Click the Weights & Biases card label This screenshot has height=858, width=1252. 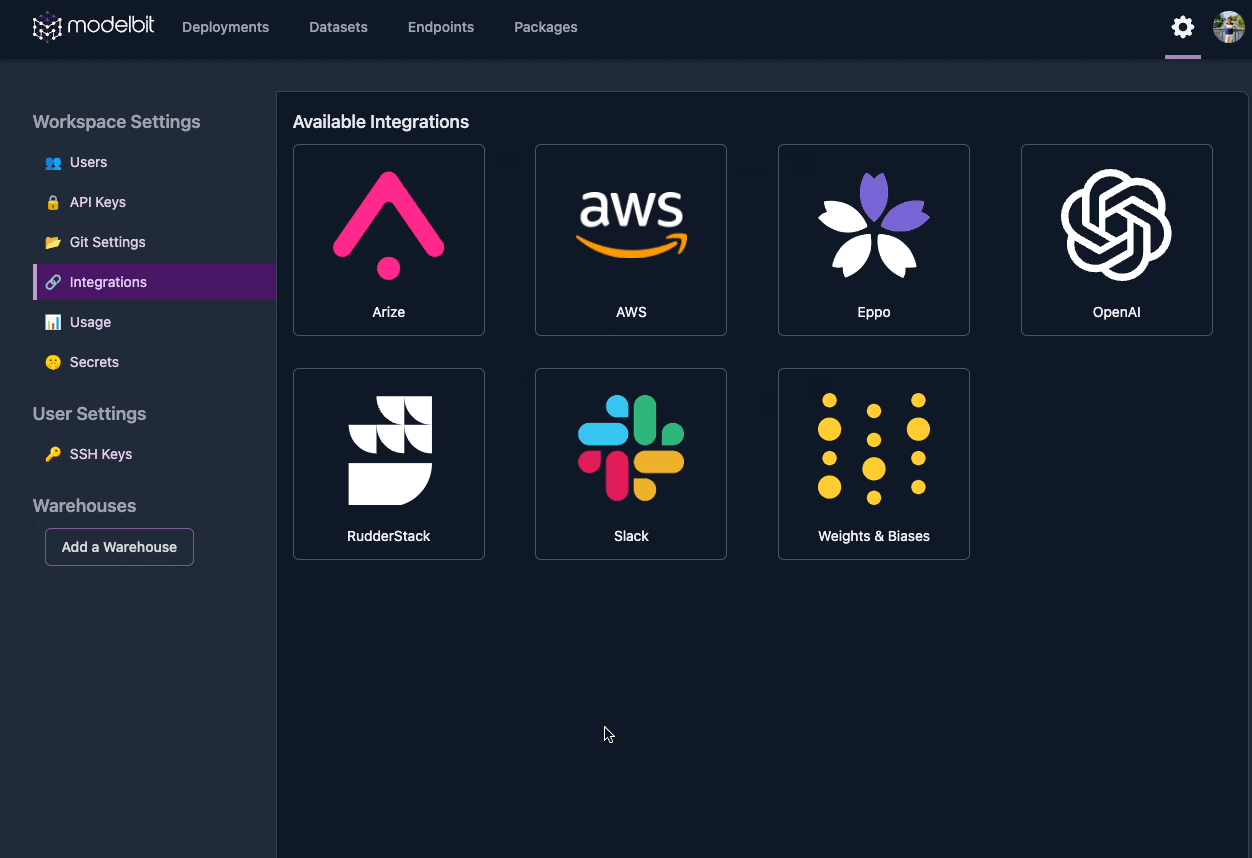(874, 536)
